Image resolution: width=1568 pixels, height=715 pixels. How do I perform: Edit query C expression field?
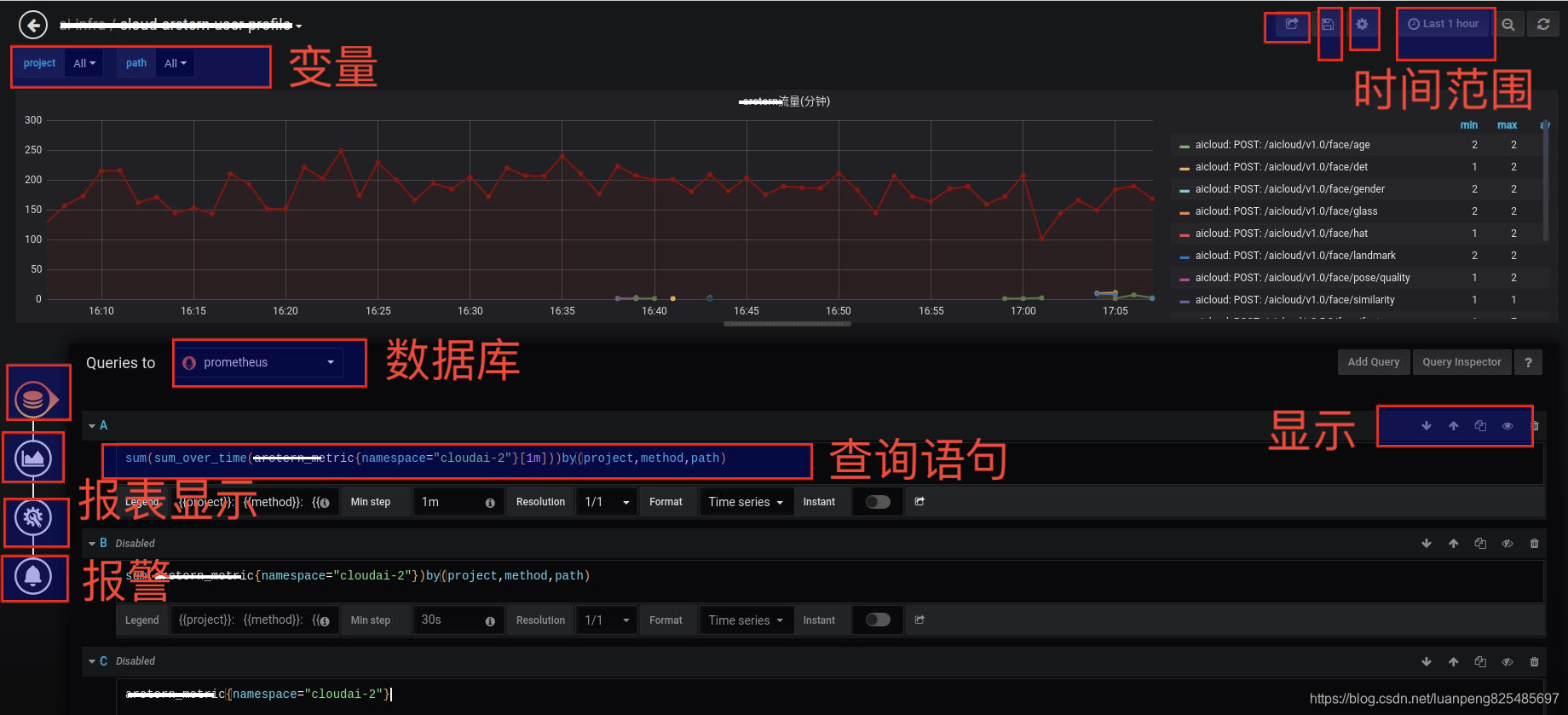coord(830,695)
